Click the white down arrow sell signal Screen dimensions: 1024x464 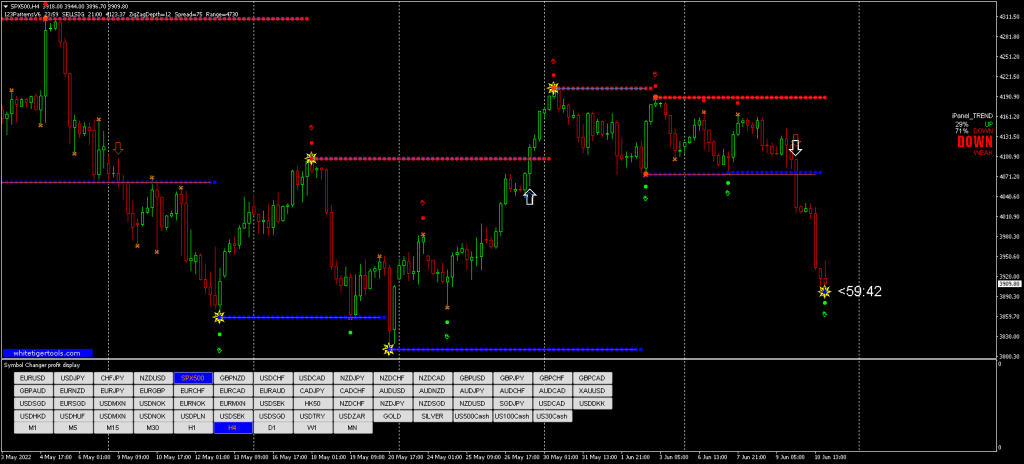[796, 148]
